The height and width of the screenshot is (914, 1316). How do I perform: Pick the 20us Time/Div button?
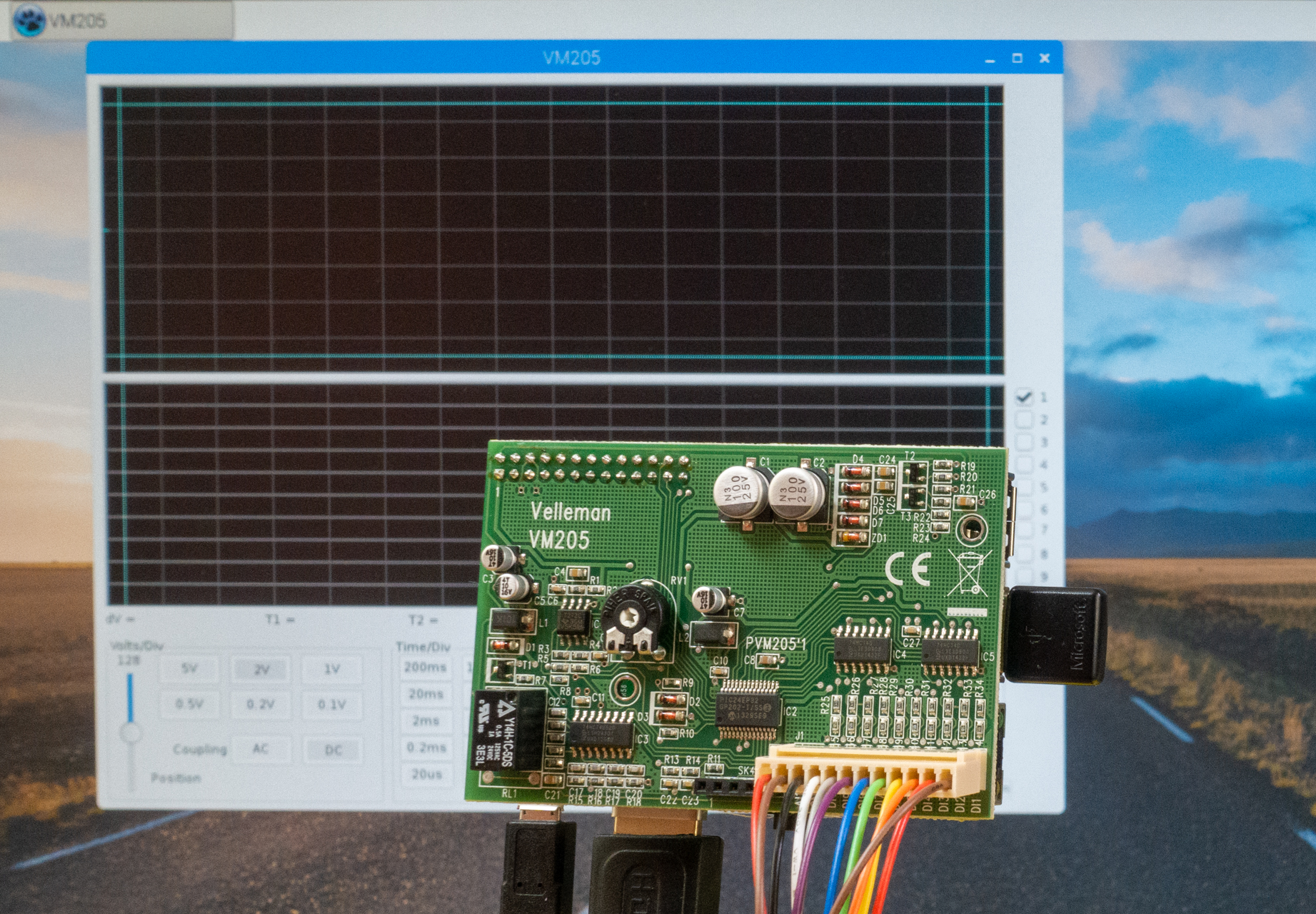coord(426,774)
